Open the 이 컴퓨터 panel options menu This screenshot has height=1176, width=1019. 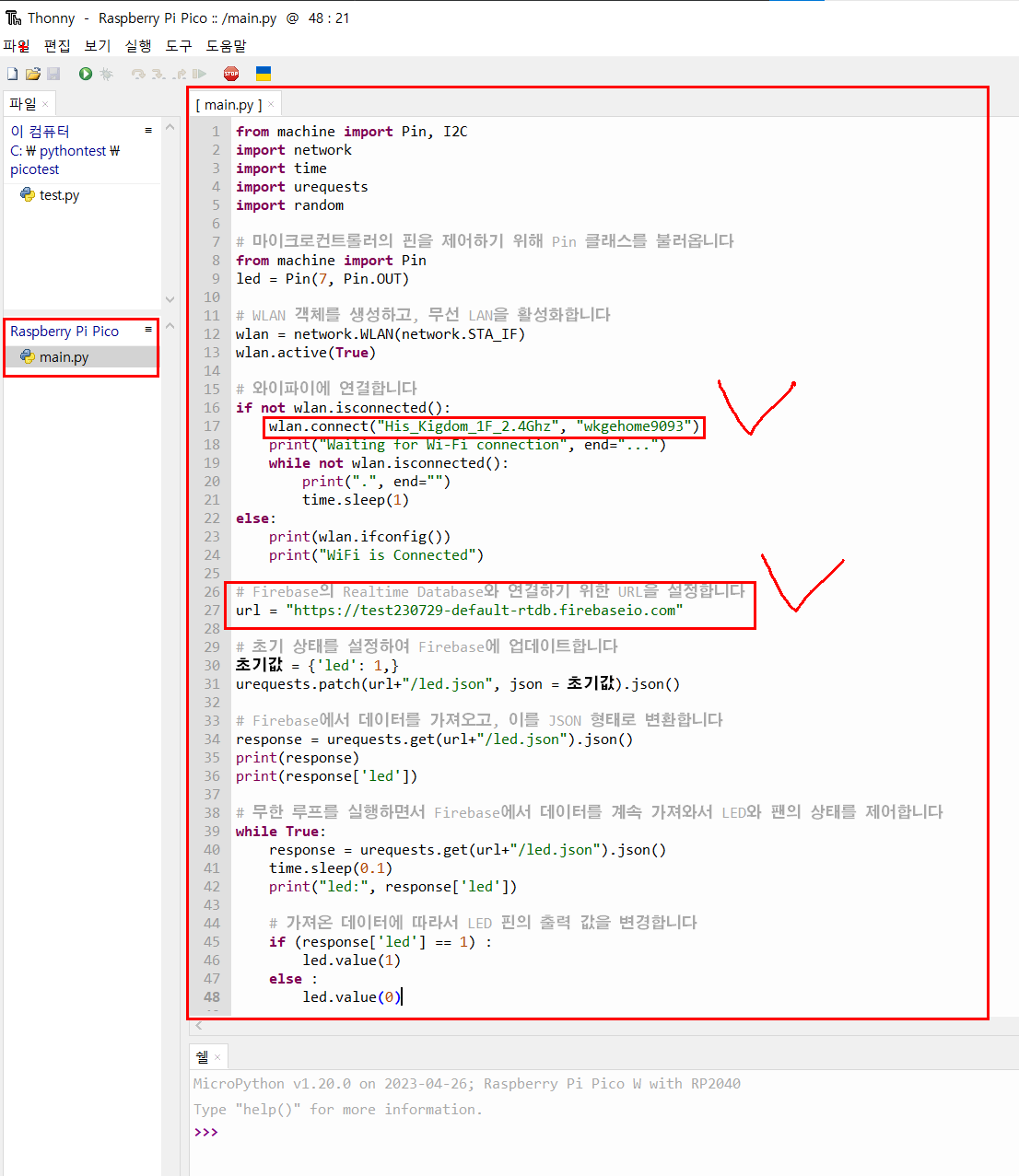(148, 131)
